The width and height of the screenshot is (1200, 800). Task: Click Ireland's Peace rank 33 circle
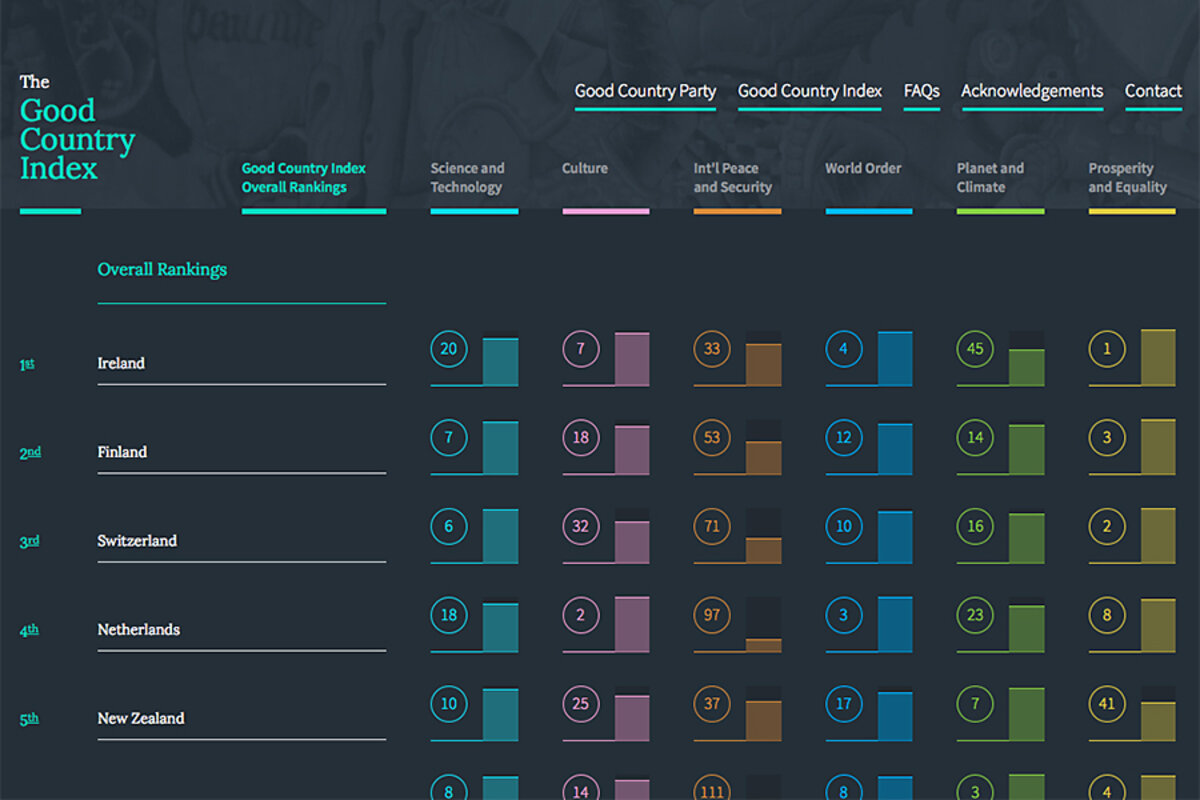click(712, 349)
